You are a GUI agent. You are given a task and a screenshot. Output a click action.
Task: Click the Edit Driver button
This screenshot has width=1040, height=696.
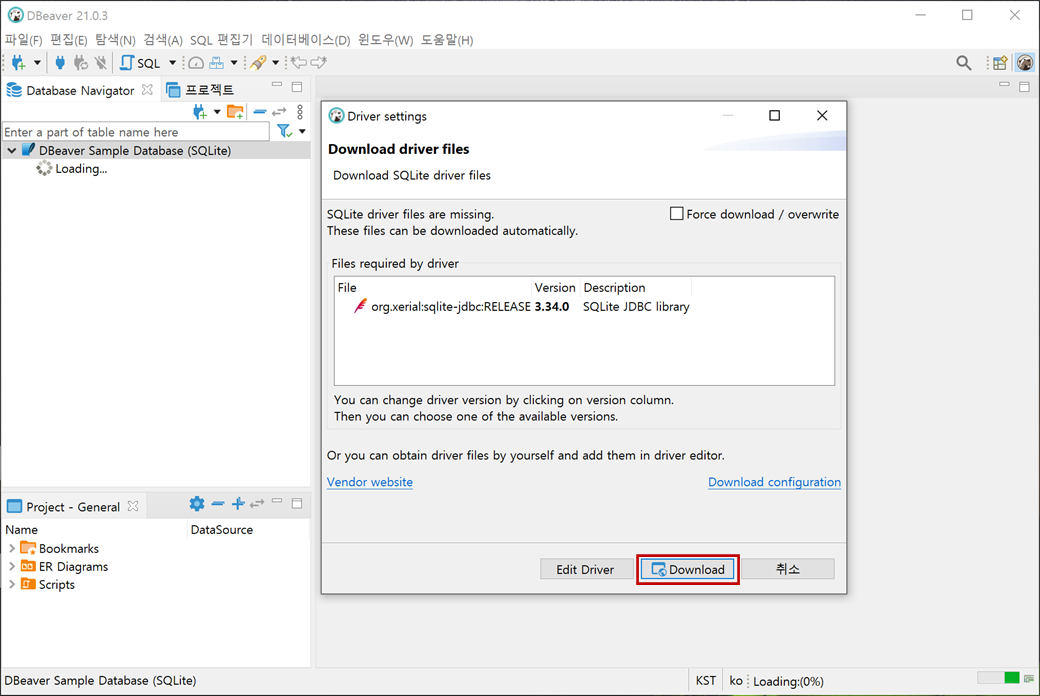coord(585,569)
